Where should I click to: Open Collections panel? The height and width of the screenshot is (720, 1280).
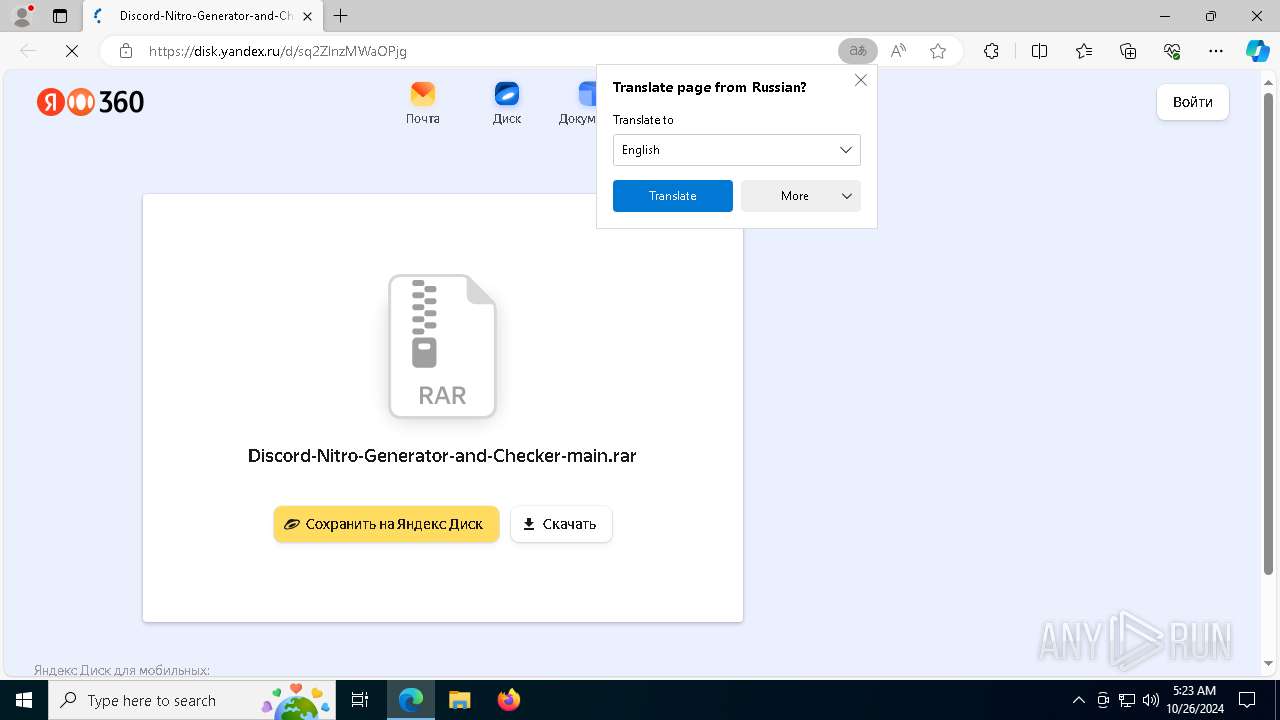point(1128,51)
